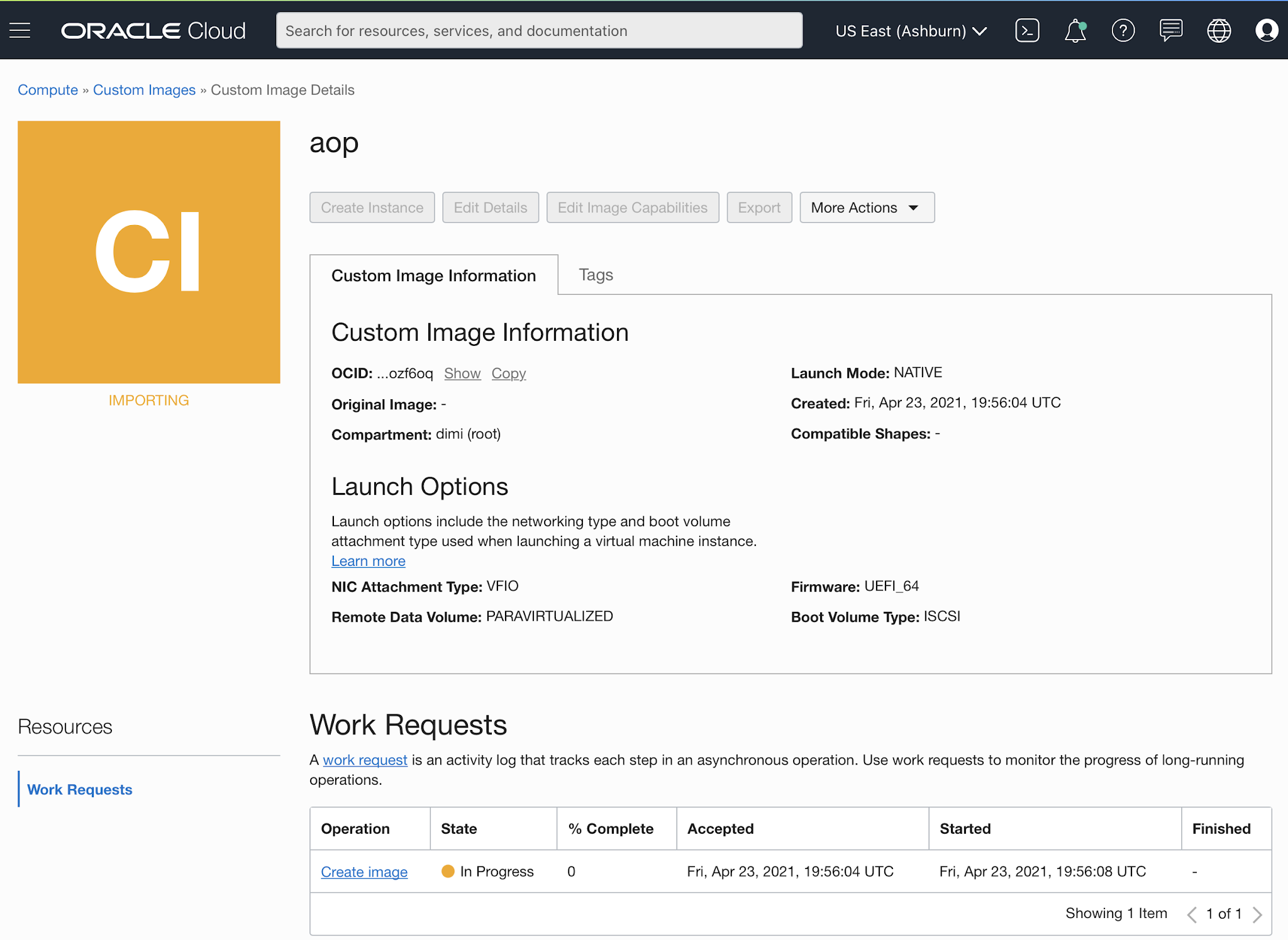Select Work Requests in Resources sidebar
Viewport: 1288px width, 940px height.
80,790
